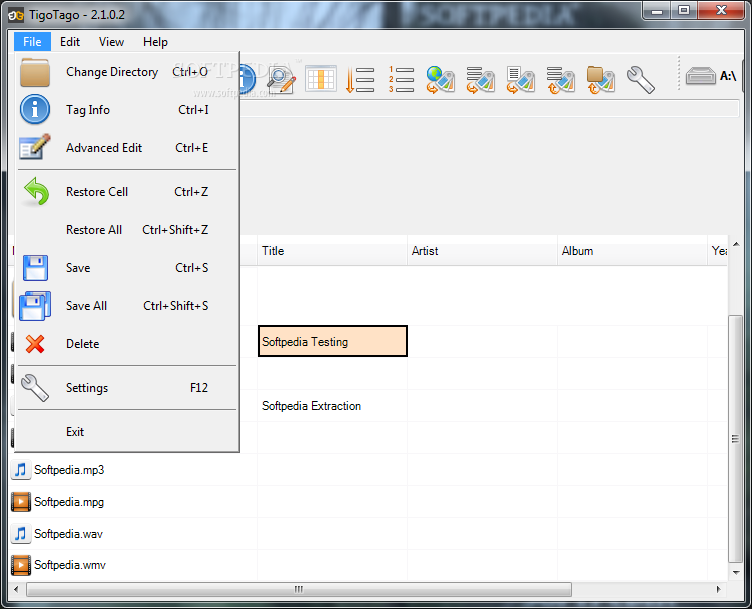Select Delete menu entry
The image size is (752, 609).
click(x=127, y=344)
